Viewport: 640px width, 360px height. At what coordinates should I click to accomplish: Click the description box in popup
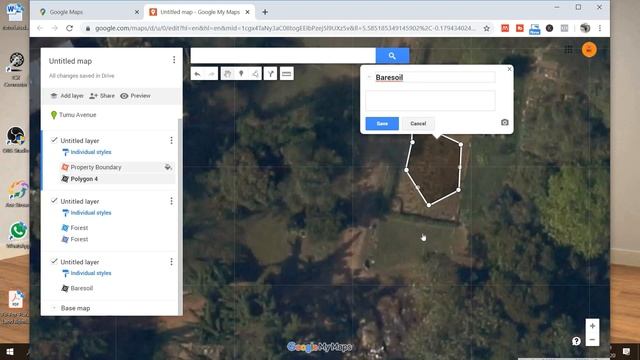tap(430, 100)
